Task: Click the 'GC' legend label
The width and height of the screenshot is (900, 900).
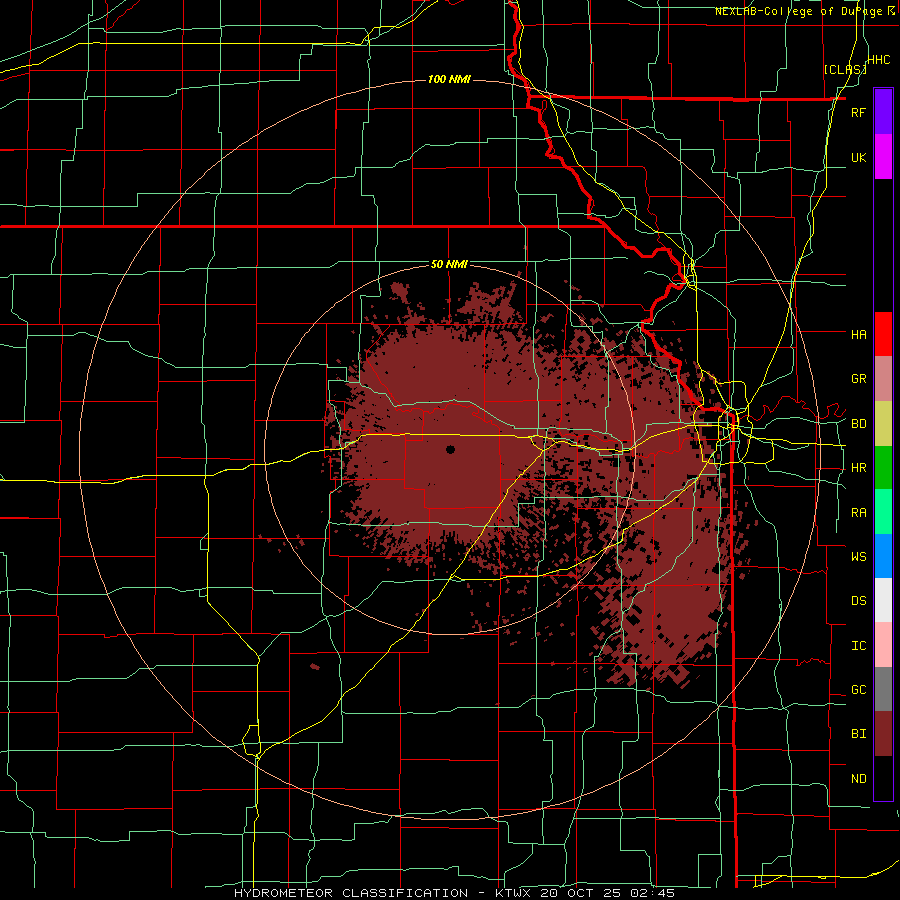Action: click(858, 690)
